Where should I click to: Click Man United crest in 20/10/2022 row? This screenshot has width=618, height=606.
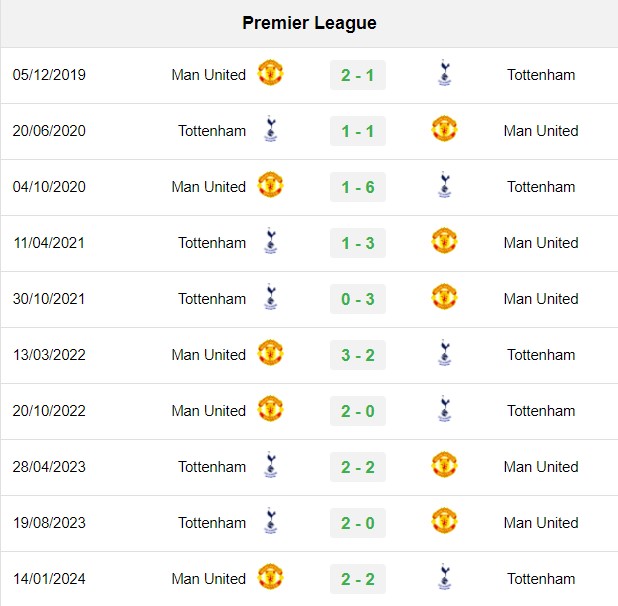270,408
